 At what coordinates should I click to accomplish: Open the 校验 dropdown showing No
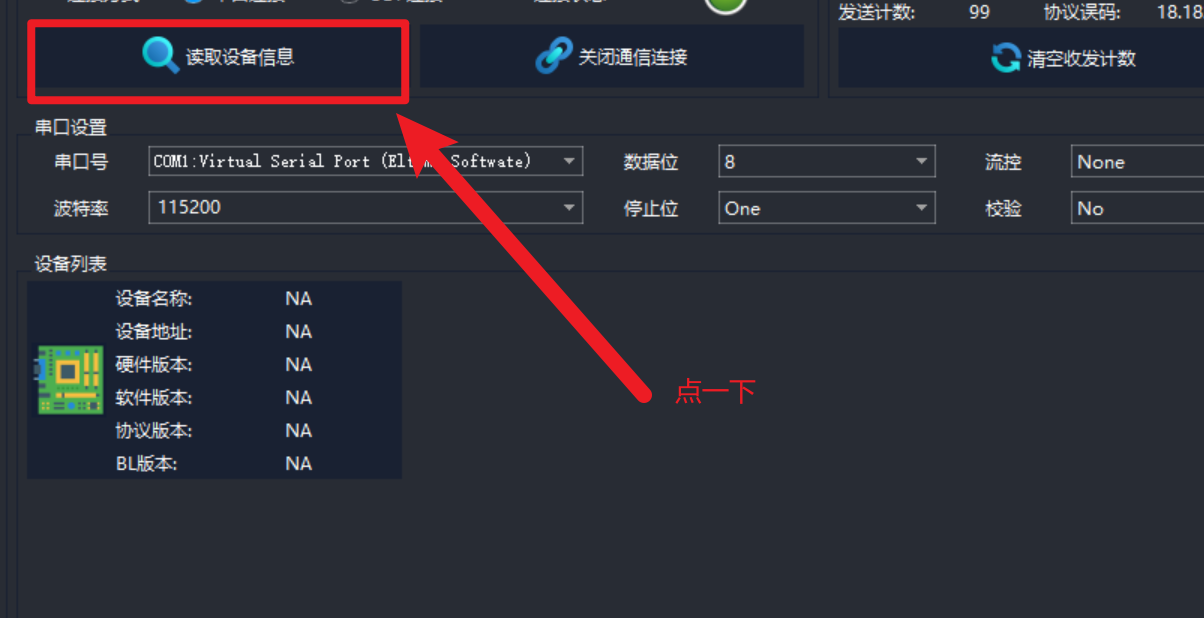[x=1137, y=208]
